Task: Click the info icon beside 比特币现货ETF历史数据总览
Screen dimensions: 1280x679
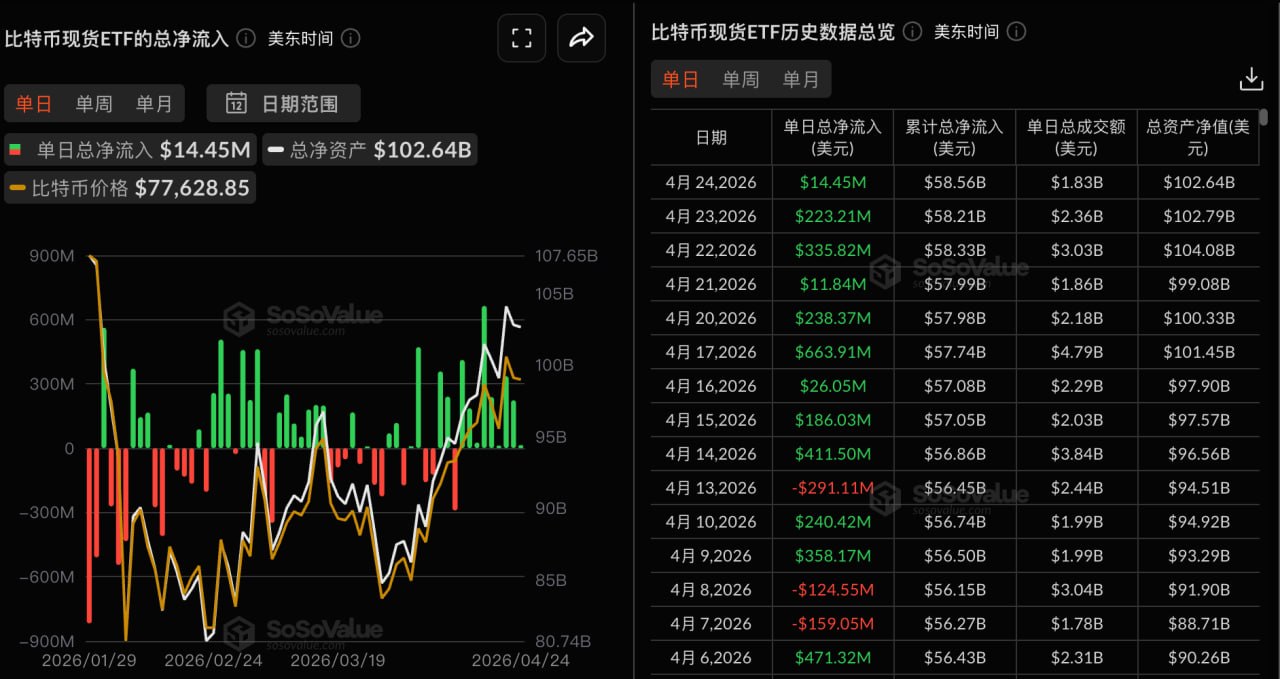Action: (910, 31)
